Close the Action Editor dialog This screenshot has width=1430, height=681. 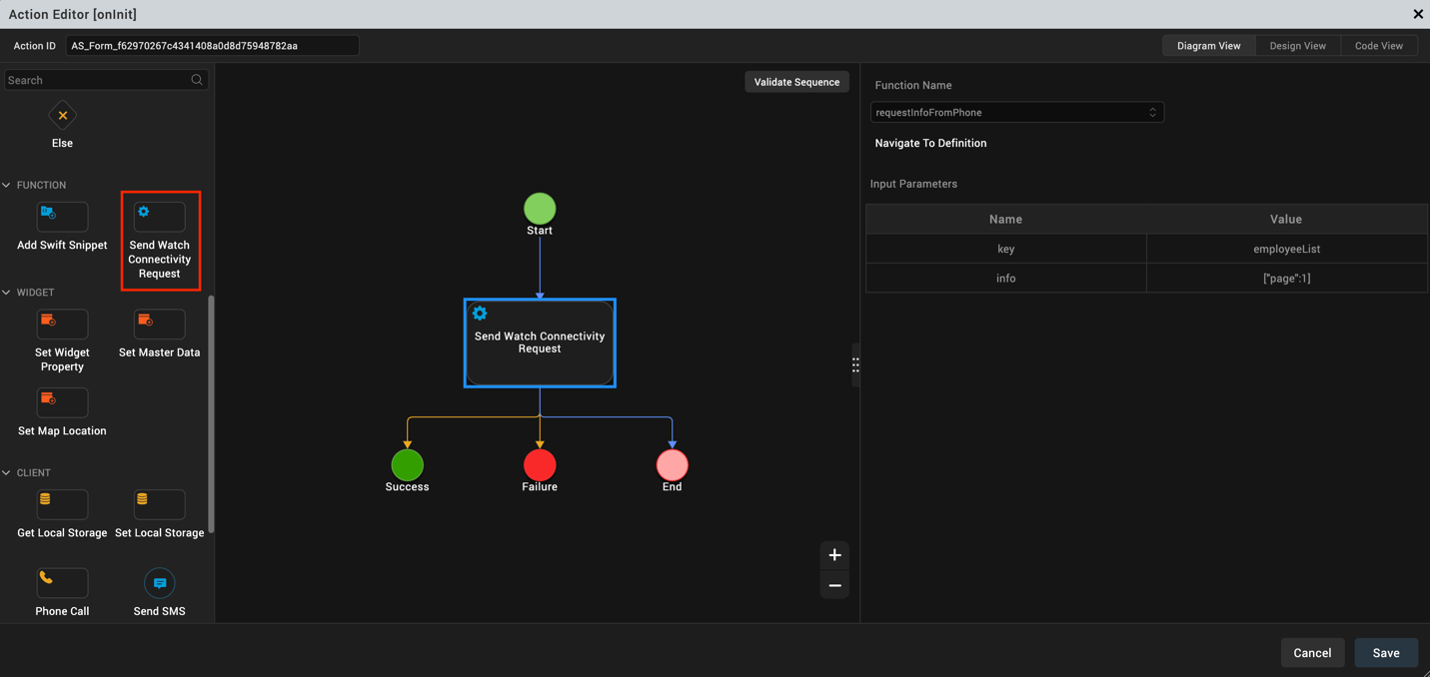point(1418,14)
